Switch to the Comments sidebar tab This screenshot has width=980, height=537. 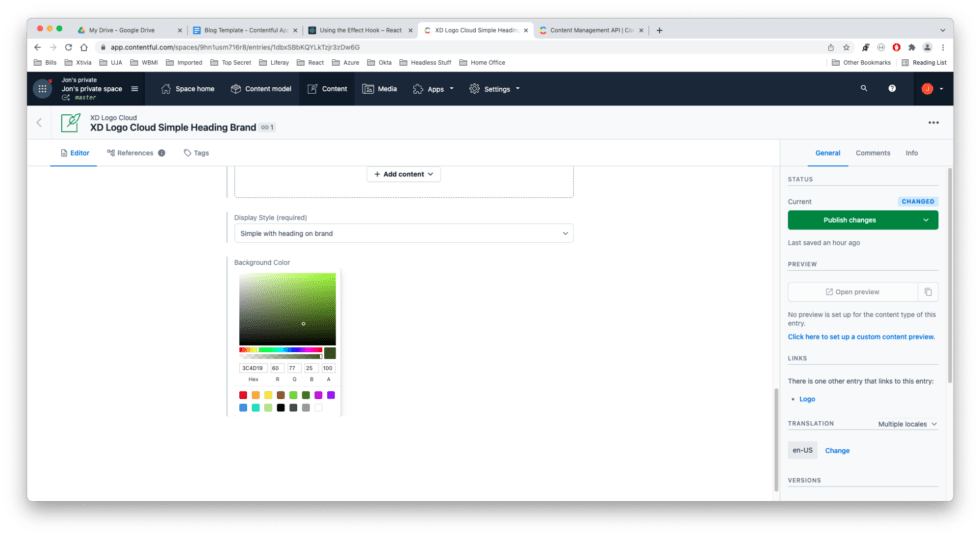pyautogui.click(x=872, y=153)
